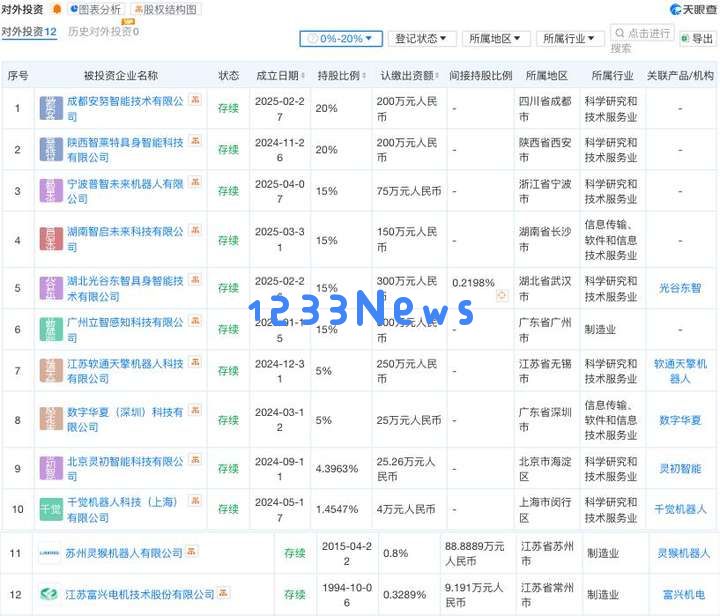Viewport: 720px width, 616px height.
Task: Click the equity structure icon beside 广州立智感知
Action: pos(196,321)
